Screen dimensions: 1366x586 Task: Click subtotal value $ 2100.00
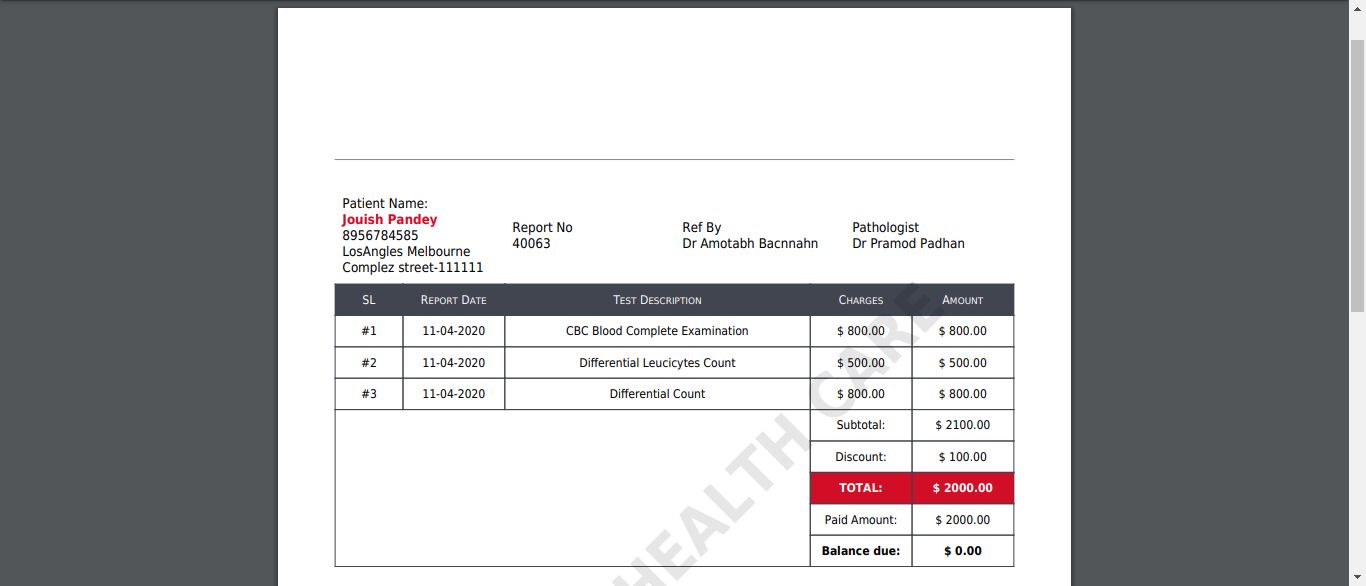[962, 425]
